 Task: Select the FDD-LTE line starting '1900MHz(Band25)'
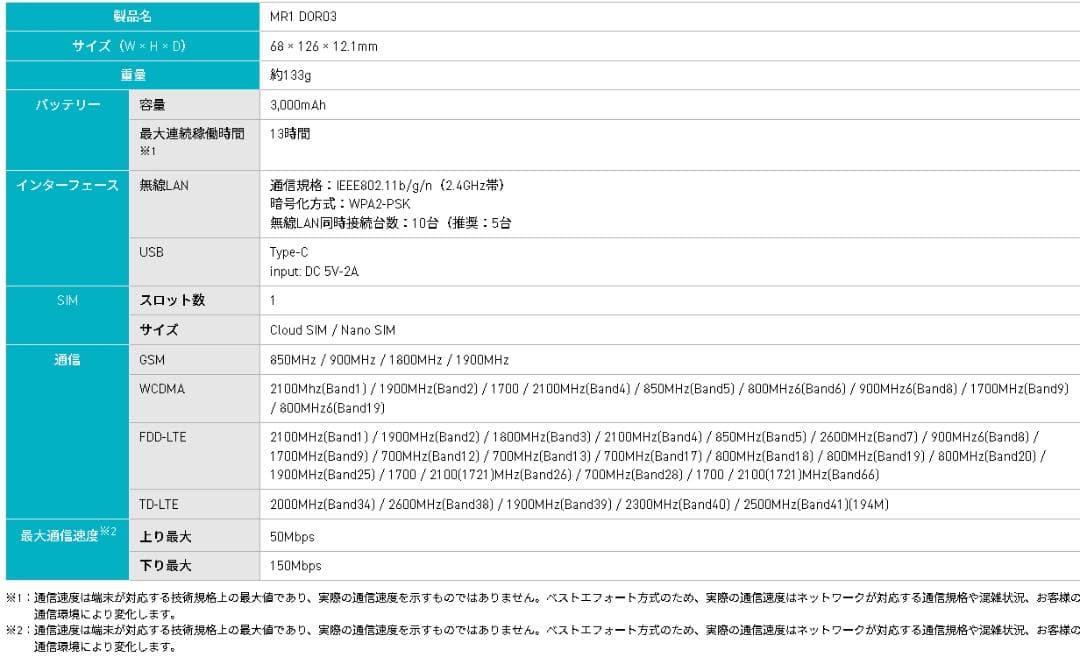coord(574,475)
